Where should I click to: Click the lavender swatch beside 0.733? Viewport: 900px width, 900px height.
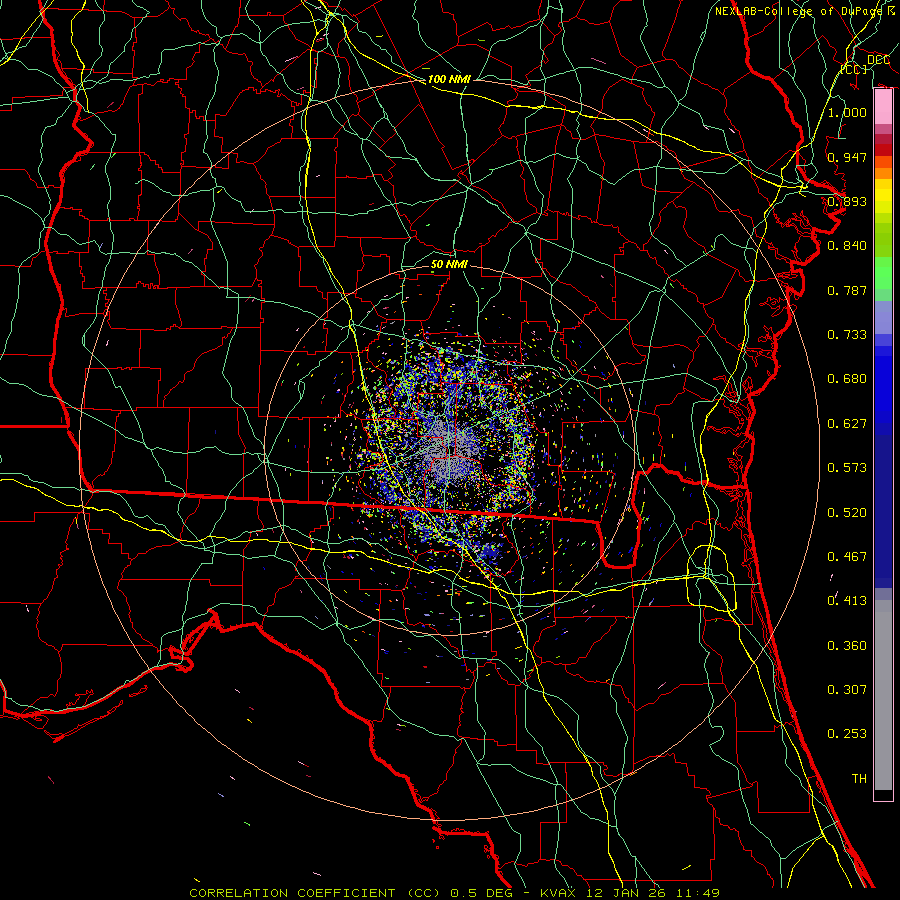883,317
